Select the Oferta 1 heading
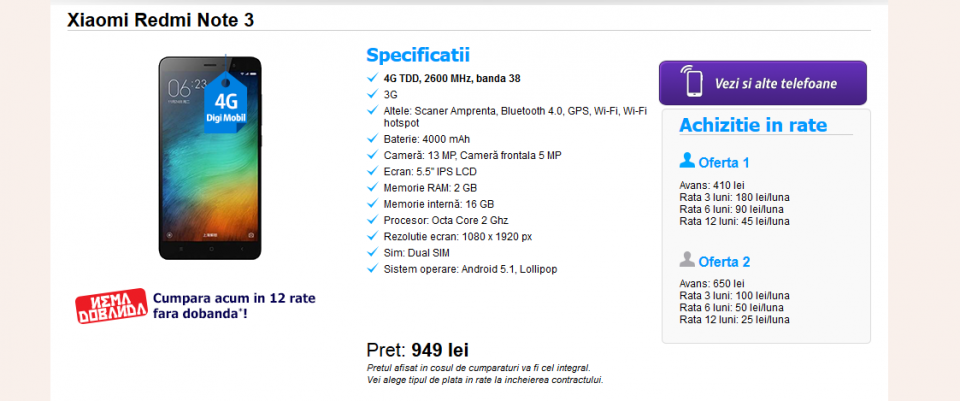Screen dimensions: 960x401 tap(724, 162)
